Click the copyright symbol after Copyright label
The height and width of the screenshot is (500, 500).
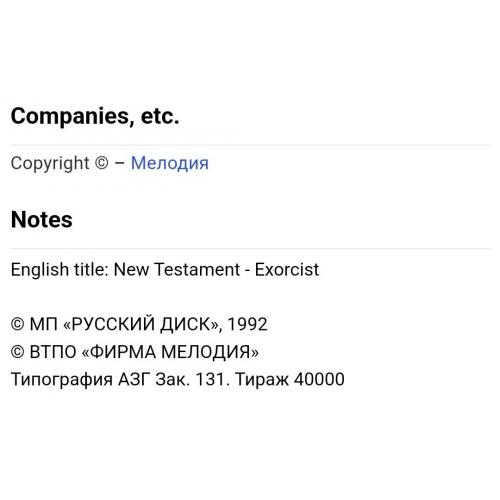click(102, 163)
